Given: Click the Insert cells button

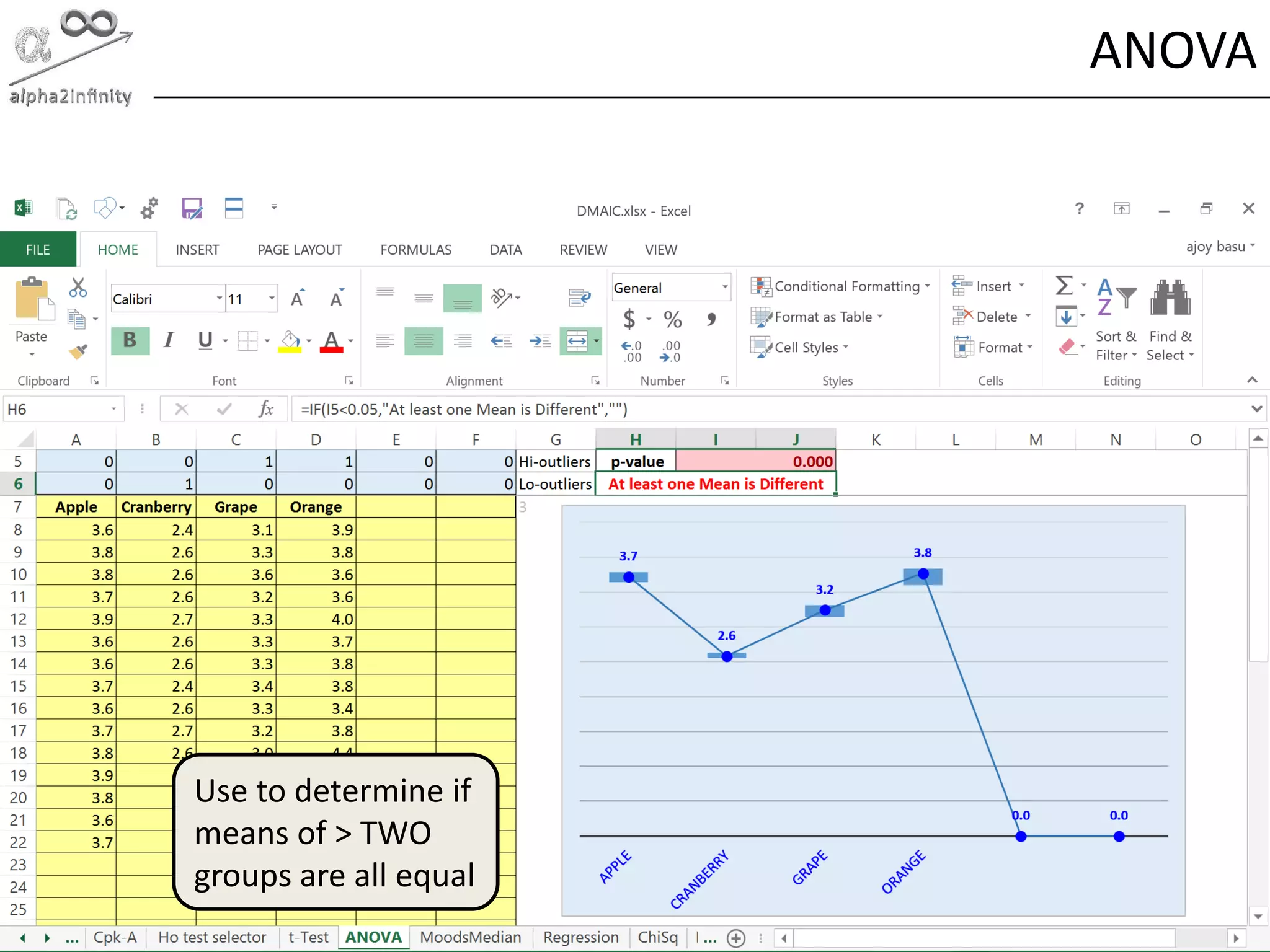Looking at the screenshot, I should (988, 286).
